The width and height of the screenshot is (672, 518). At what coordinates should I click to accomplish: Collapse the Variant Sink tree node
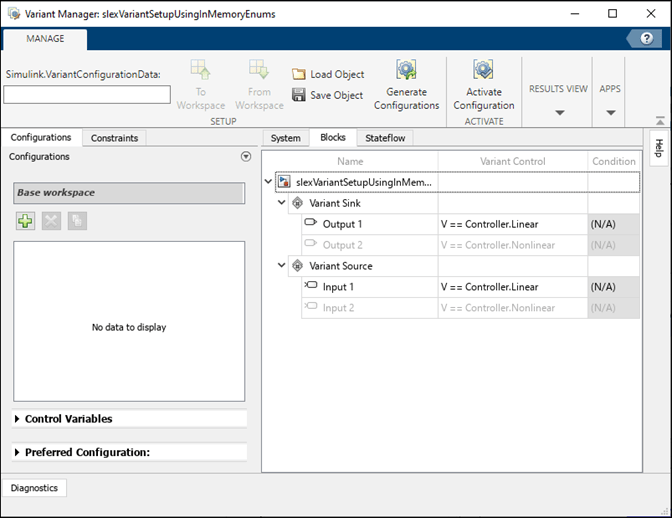282,203
